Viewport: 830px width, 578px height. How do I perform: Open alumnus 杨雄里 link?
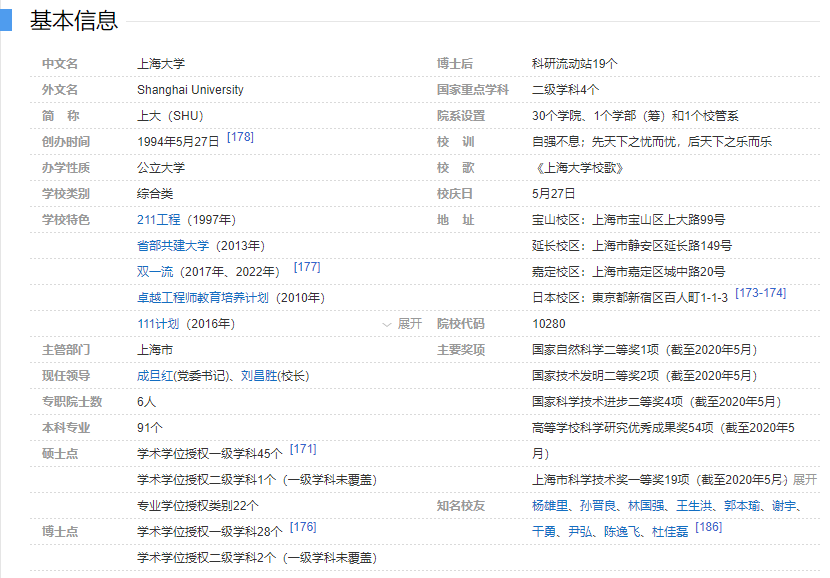tap(550, 506)
